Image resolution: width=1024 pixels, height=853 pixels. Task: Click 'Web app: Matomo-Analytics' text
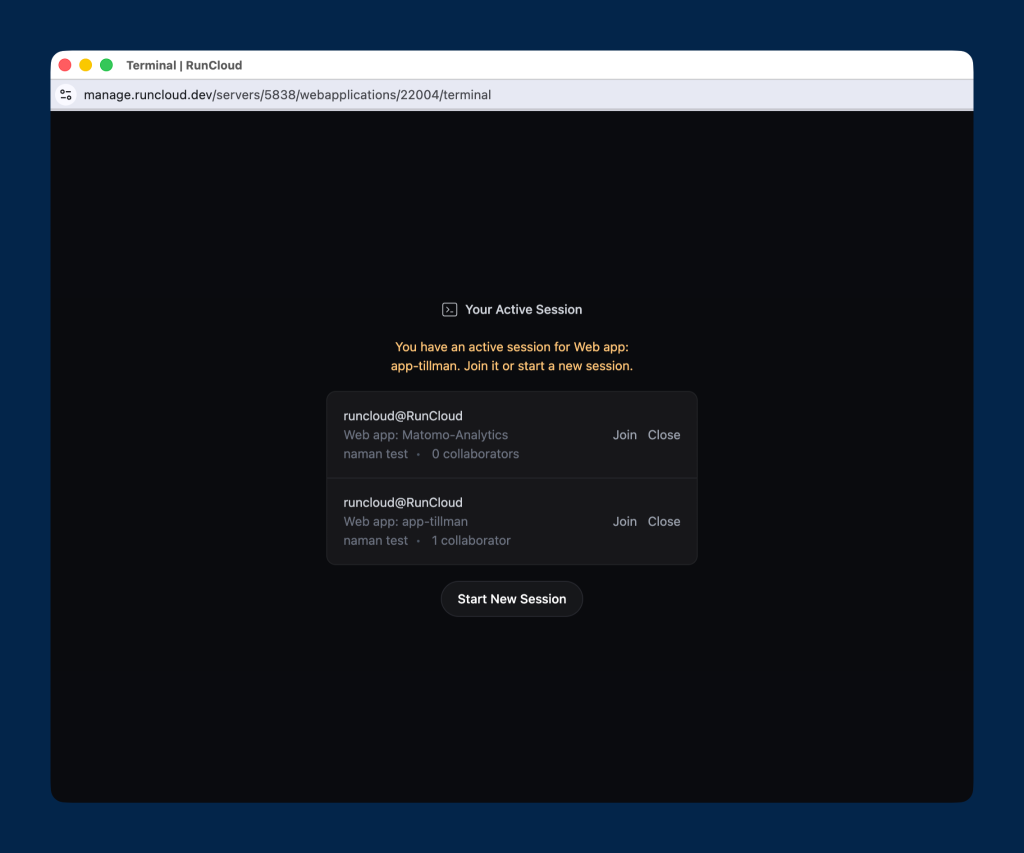pos(426,435)
